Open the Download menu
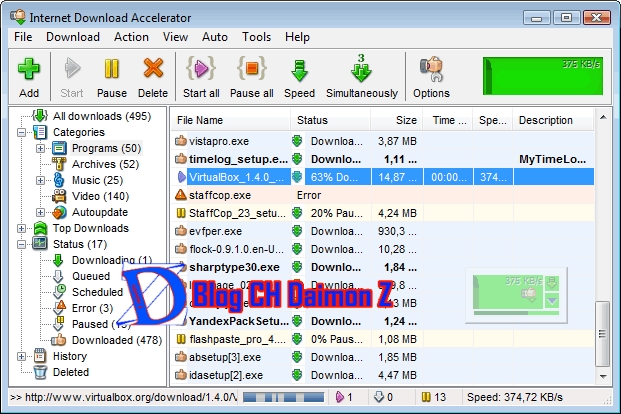 (x=73, y=37)
